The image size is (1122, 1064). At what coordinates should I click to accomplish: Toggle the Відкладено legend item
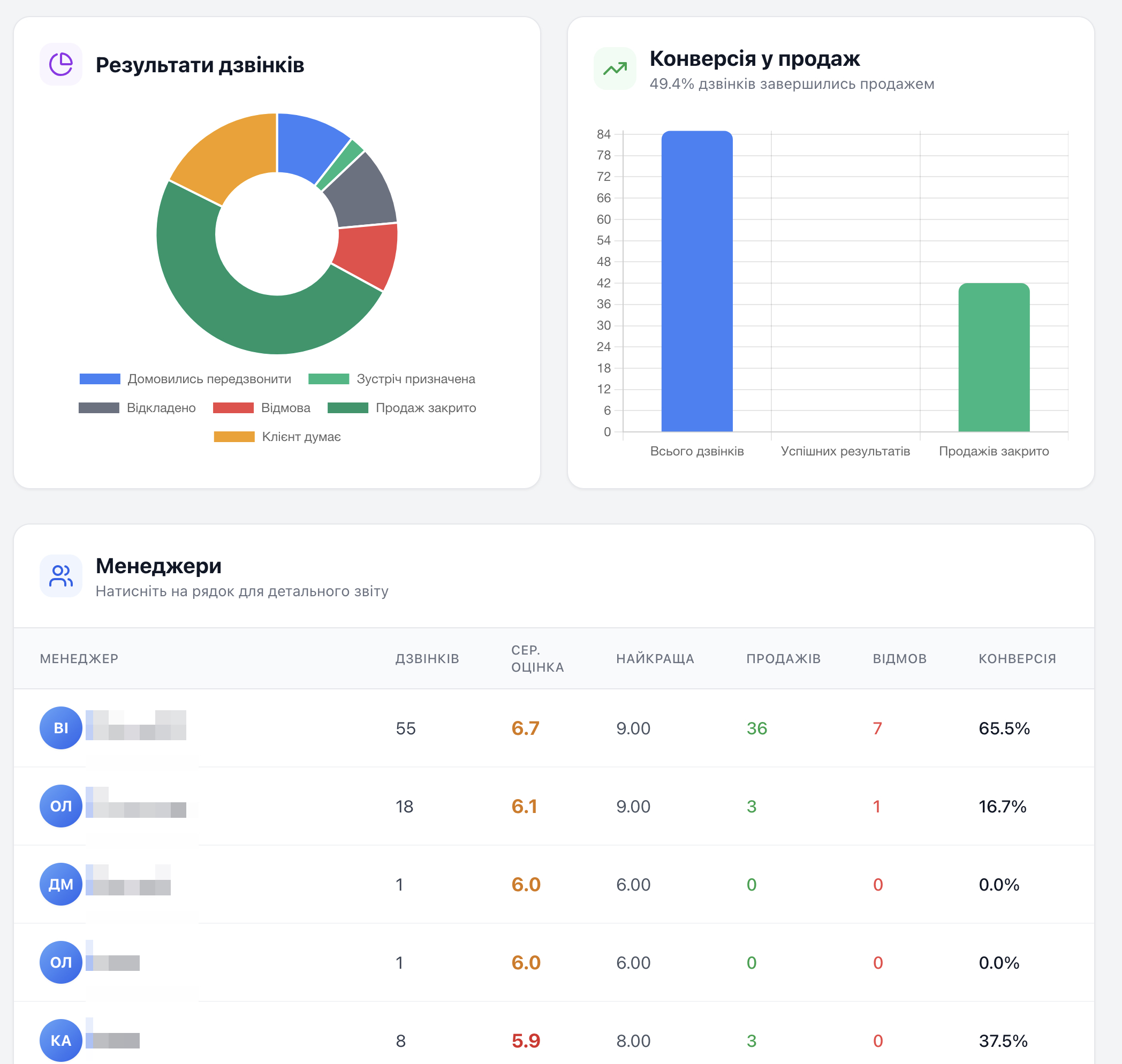pos(137,408)
